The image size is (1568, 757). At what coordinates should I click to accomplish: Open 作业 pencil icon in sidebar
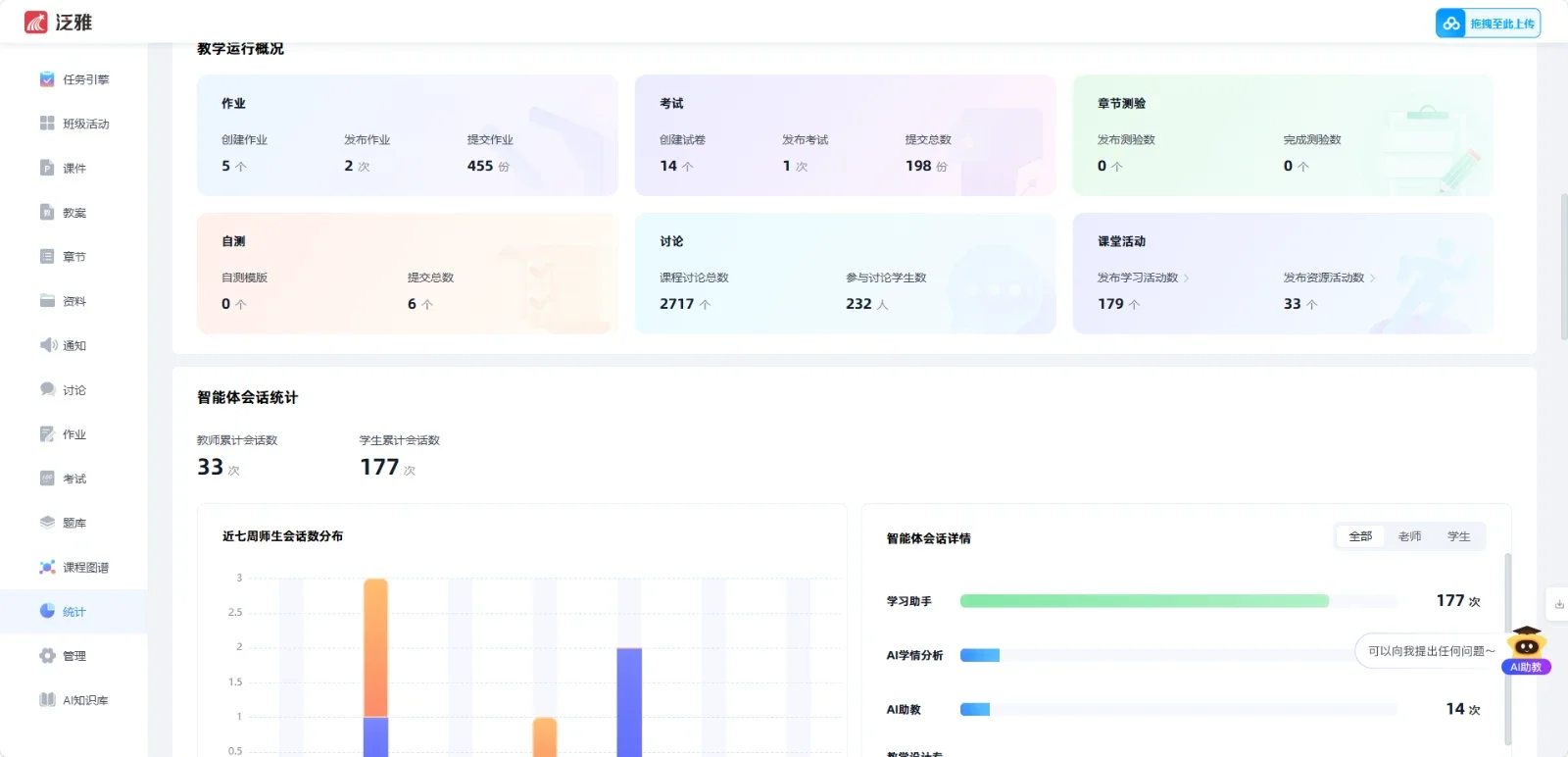[x=47, y=434]
